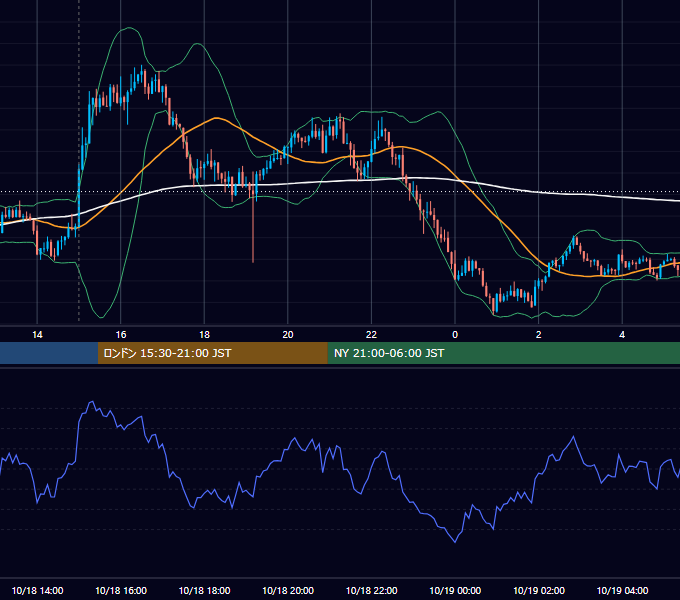Screen dimensions: 680x600
Task: Click the 4 hour label on price chart
Action: pyautogui.click(x=622, y=335)
